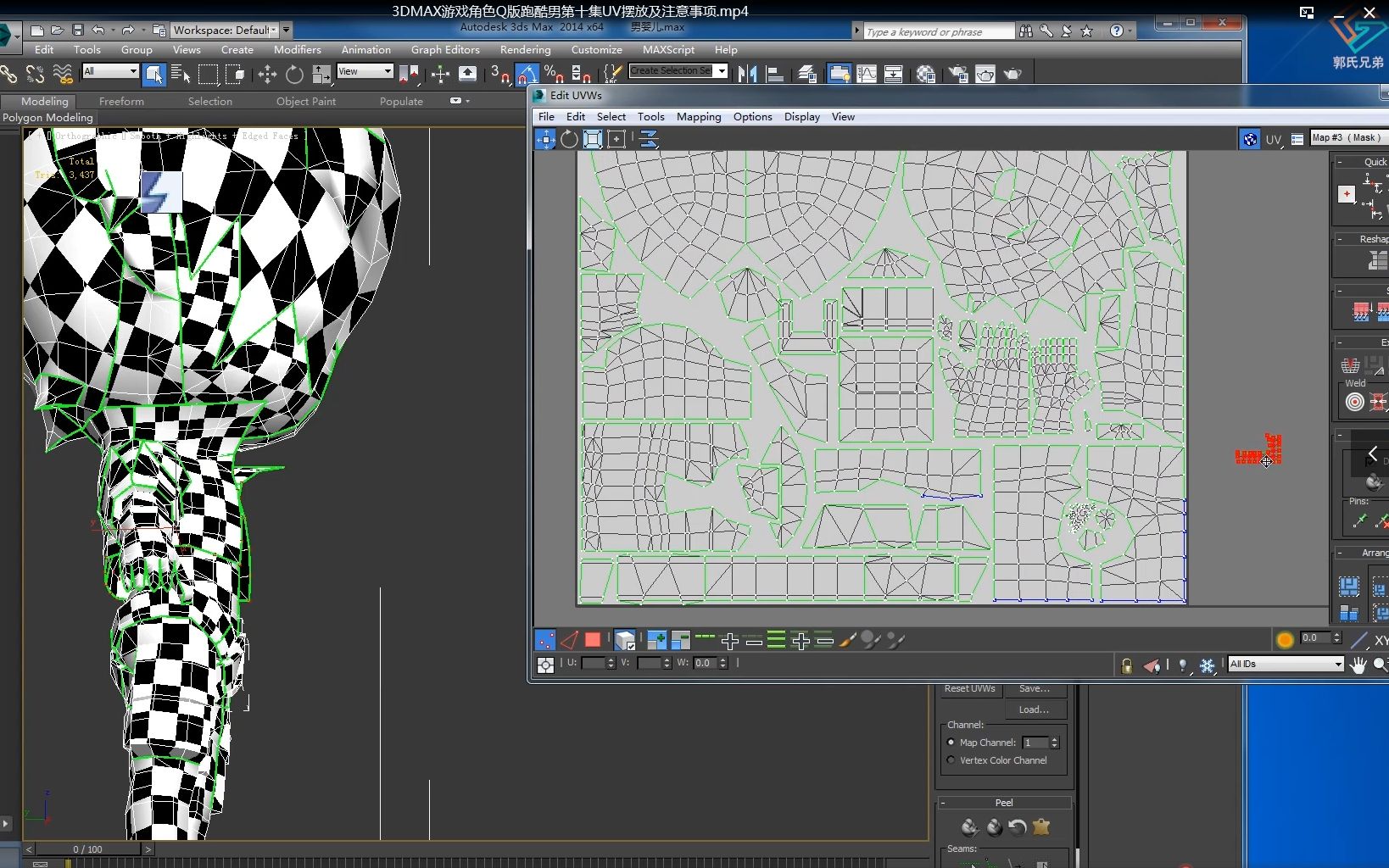Click the Save... button

(1035, 689)
